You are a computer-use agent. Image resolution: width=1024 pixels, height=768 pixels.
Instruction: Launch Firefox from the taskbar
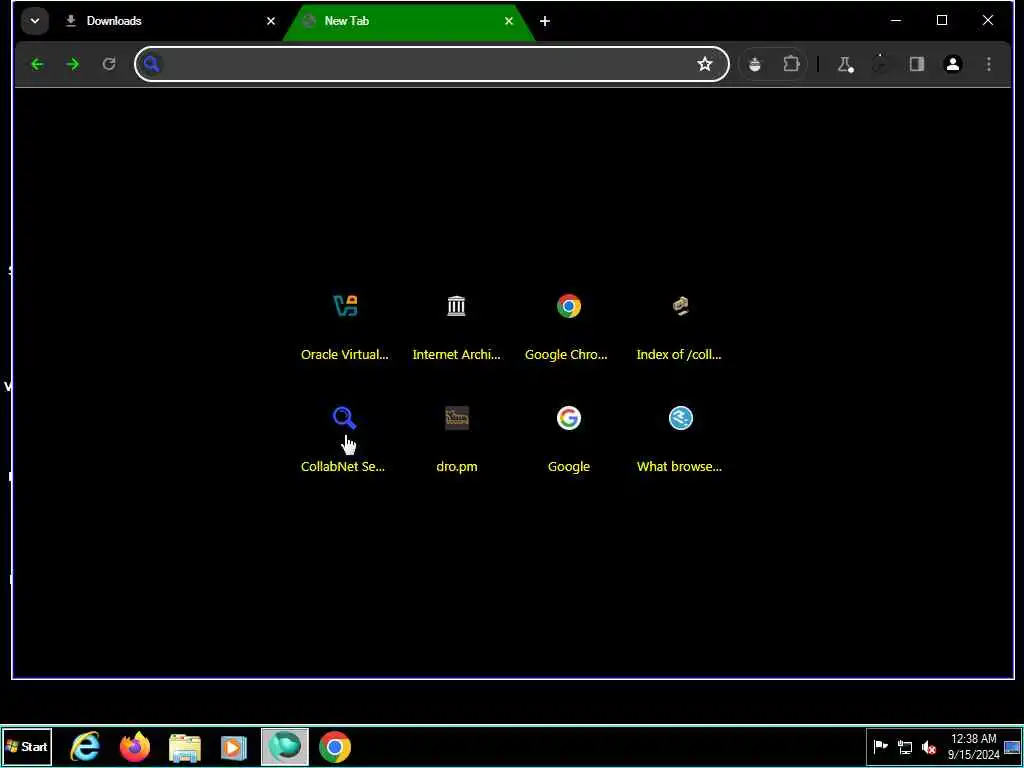(x=135, y=747)
